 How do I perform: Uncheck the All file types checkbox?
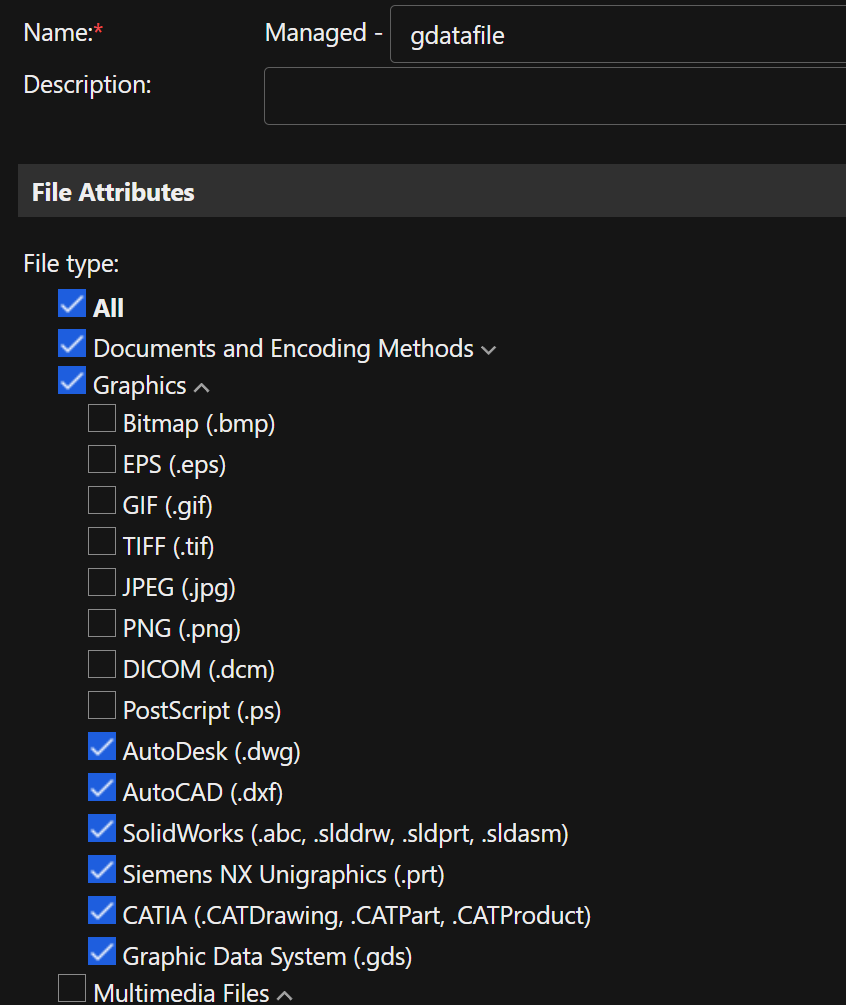click(72, 303)
